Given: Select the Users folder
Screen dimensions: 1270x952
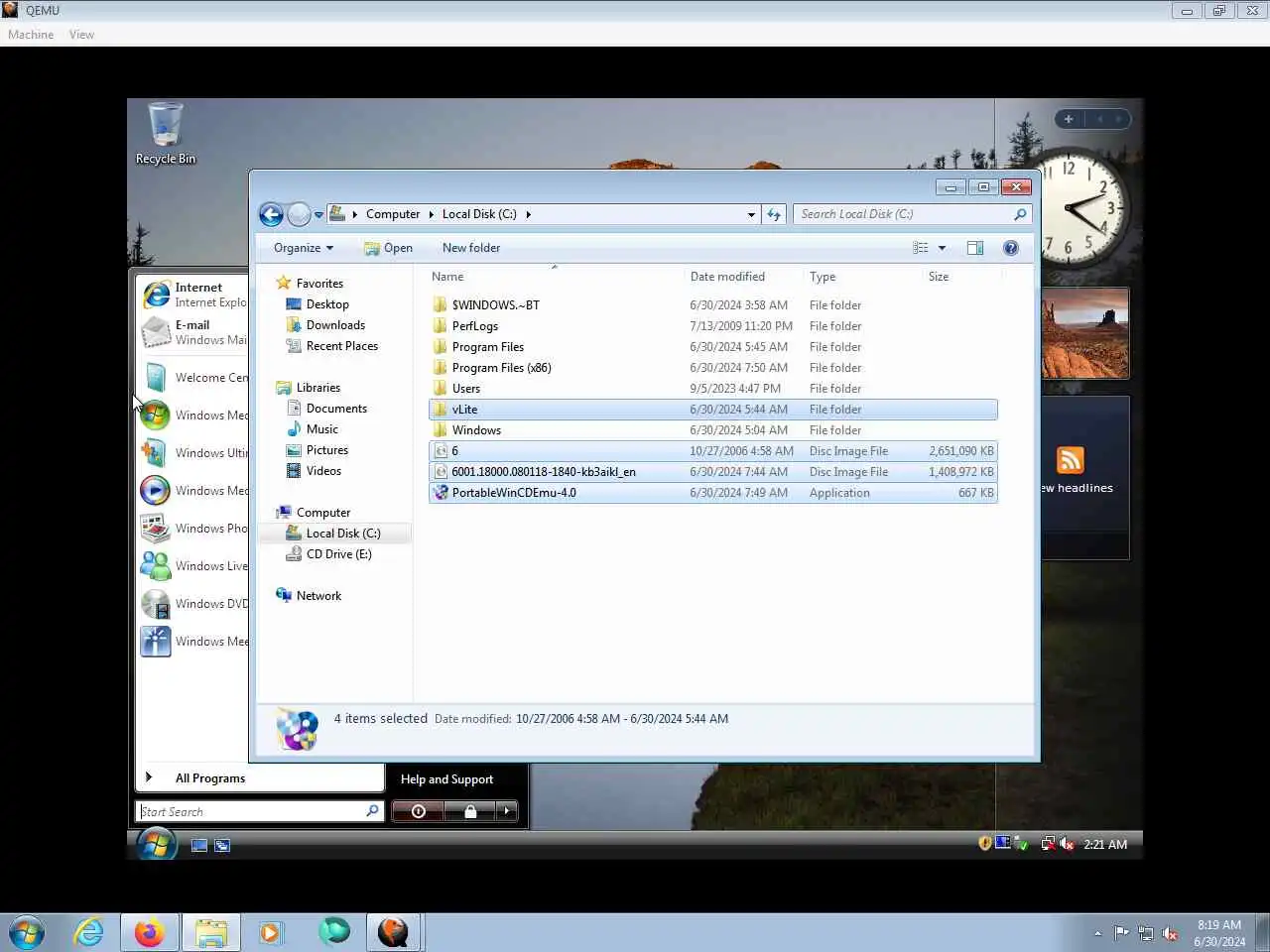Looking at the screenshot, I should pyautogui.click(x=465, y=389).
